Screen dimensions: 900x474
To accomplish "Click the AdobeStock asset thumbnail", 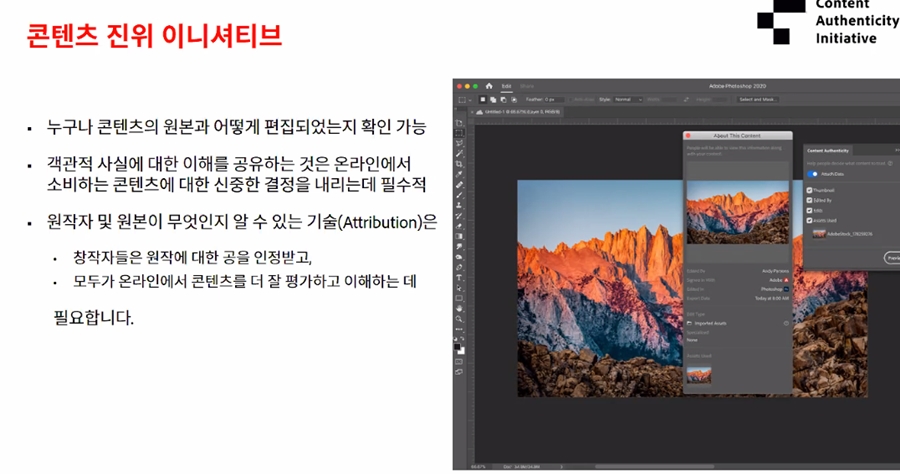I will click(x=819, y=234).
